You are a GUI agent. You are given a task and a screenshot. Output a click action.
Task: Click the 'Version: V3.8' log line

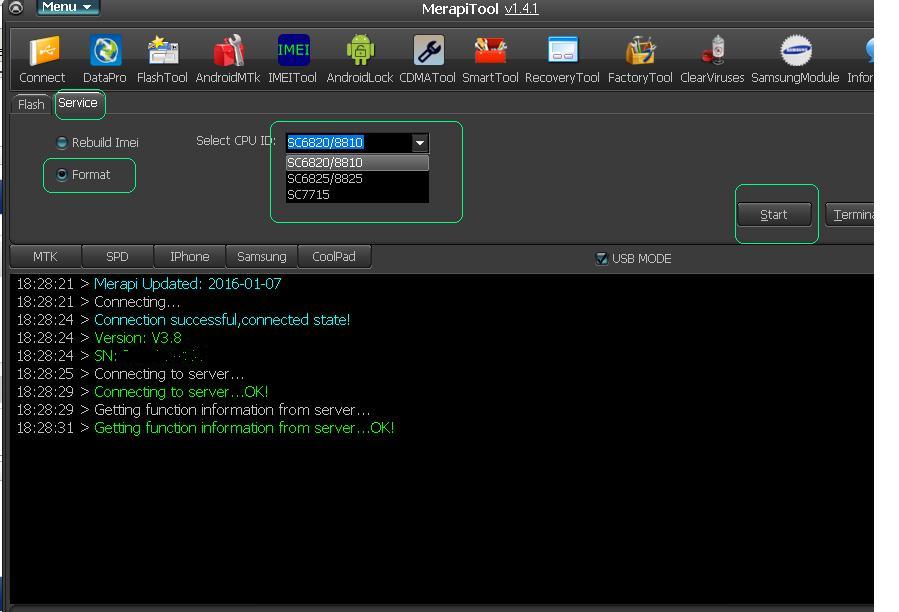pyautogui.click(x=138, y=338)
